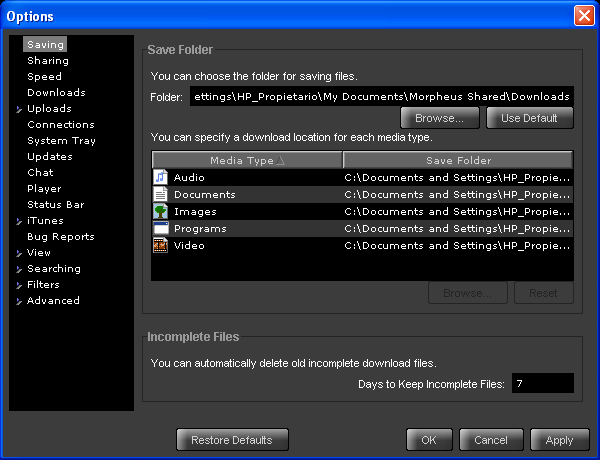
Task: Click the Cancel button
Action: (x=491, y=440)
